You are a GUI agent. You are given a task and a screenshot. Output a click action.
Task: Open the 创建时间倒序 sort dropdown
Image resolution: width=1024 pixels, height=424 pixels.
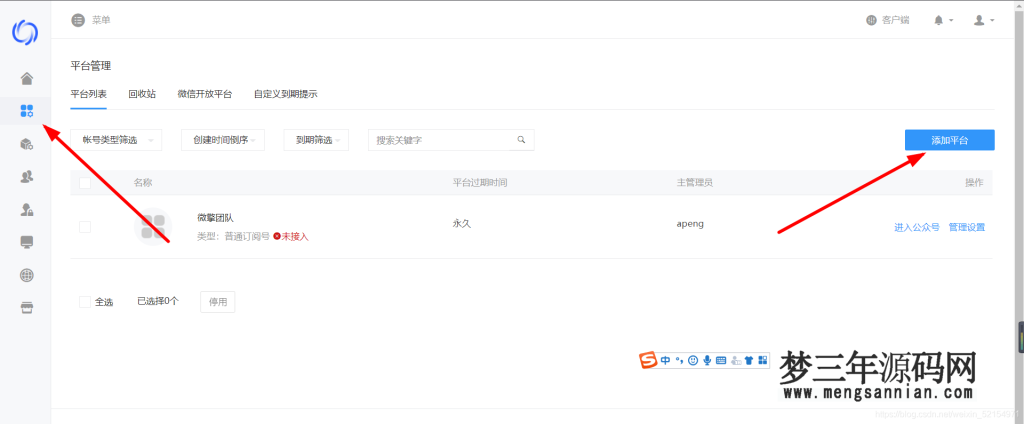(223, 140)
